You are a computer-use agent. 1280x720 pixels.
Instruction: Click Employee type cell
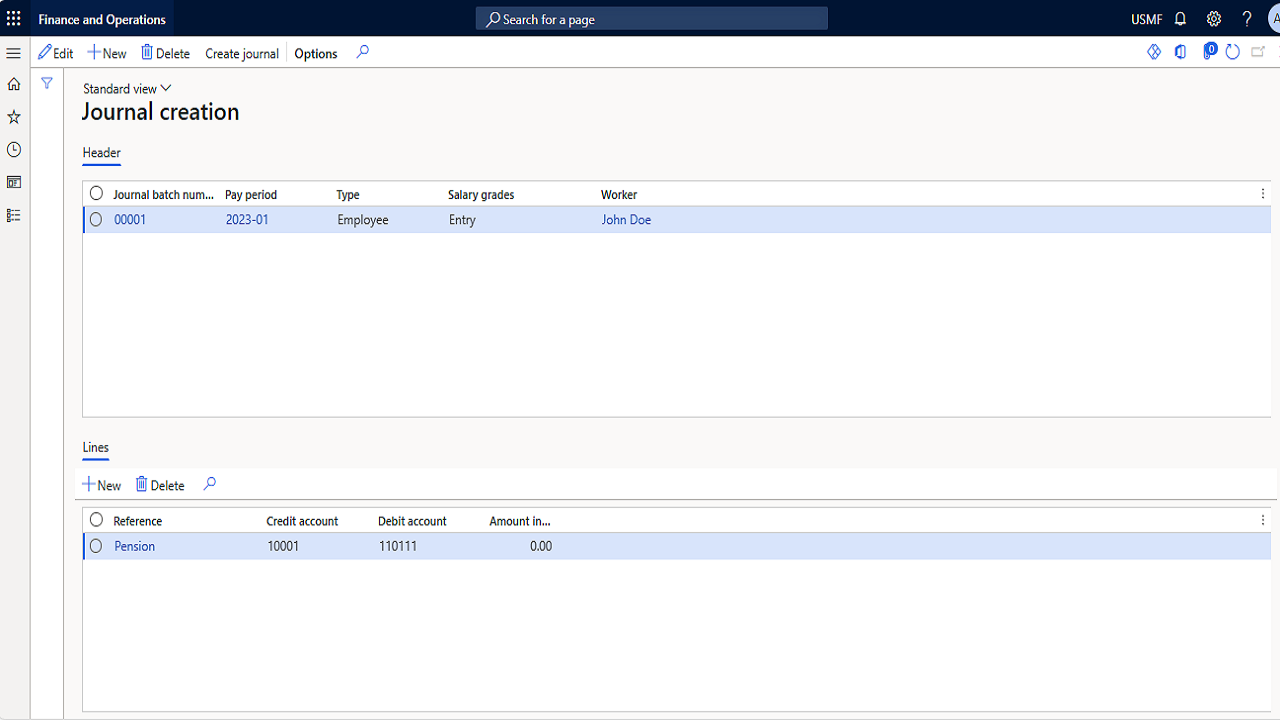(363, 220)
